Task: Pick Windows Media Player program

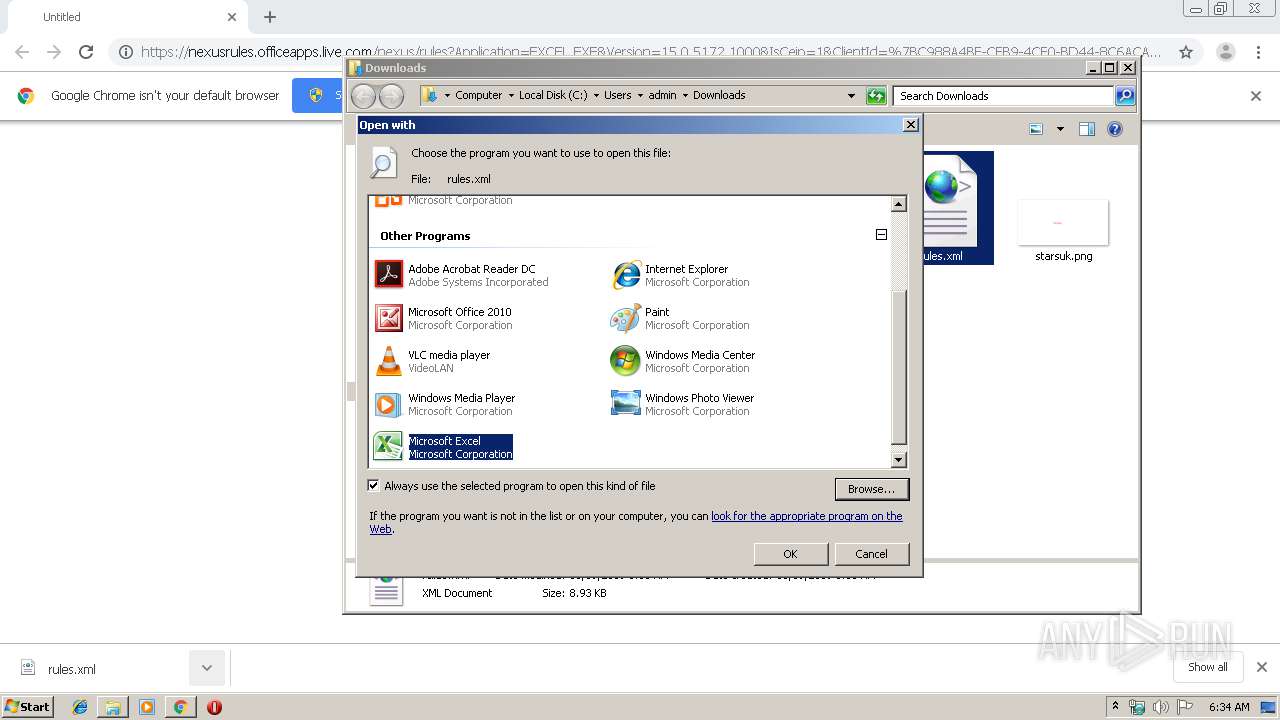Action: [445, 404]
